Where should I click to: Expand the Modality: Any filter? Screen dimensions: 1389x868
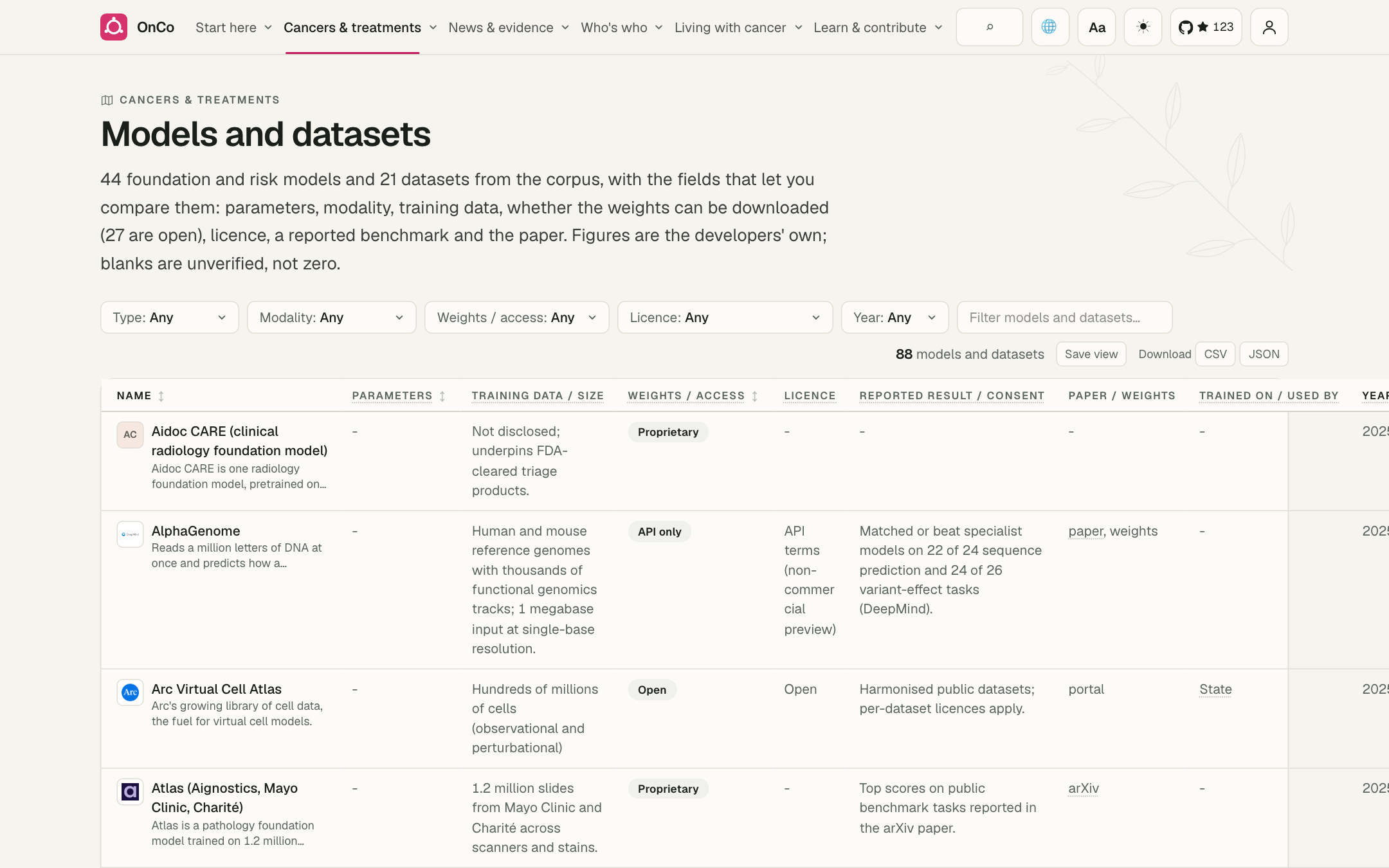tap(332, 318)
